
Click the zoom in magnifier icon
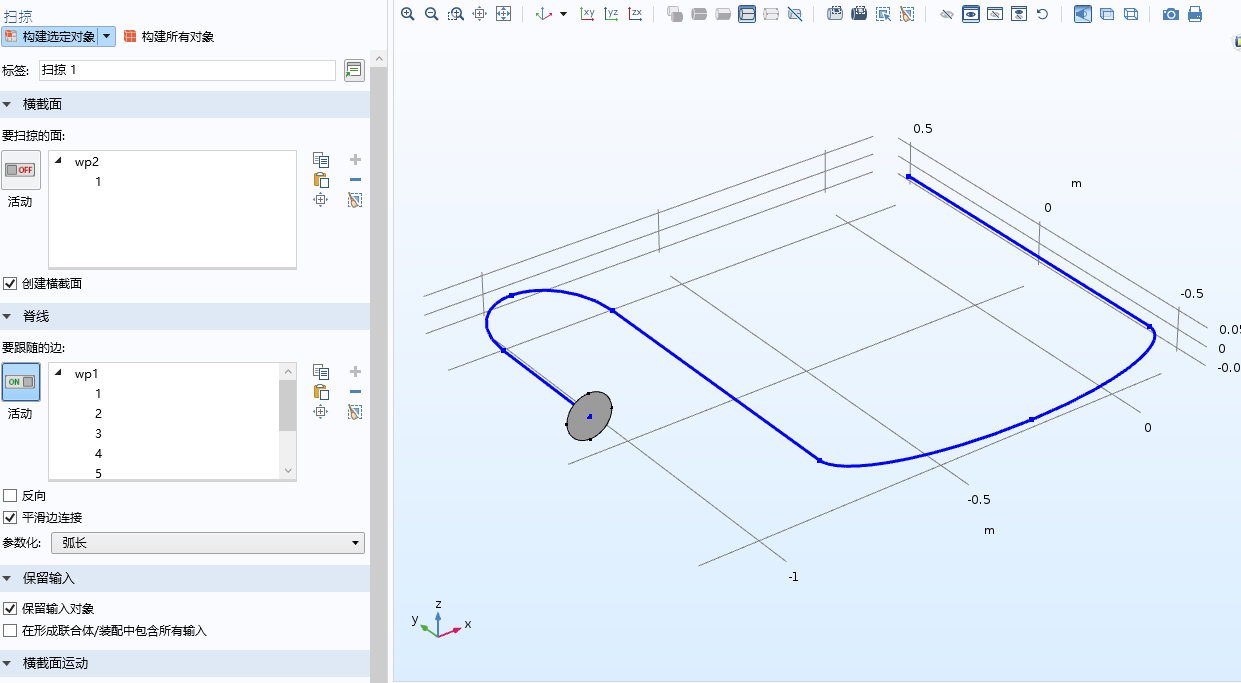[407, 14]
